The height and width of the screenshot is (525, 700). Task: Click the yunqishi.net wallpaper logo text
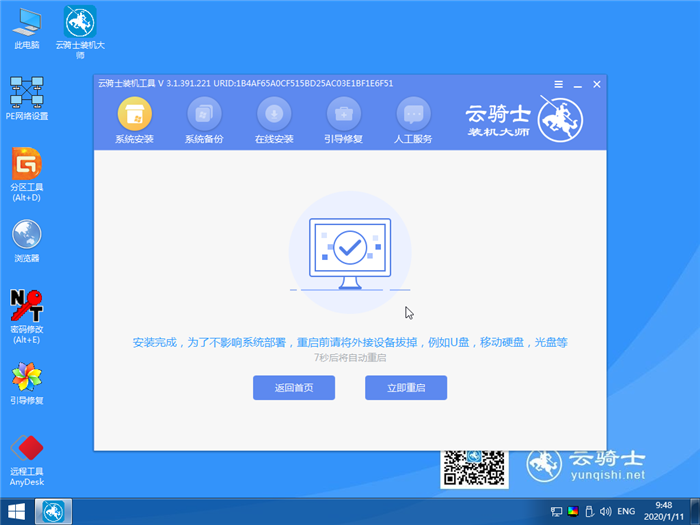tap(608, 475)
